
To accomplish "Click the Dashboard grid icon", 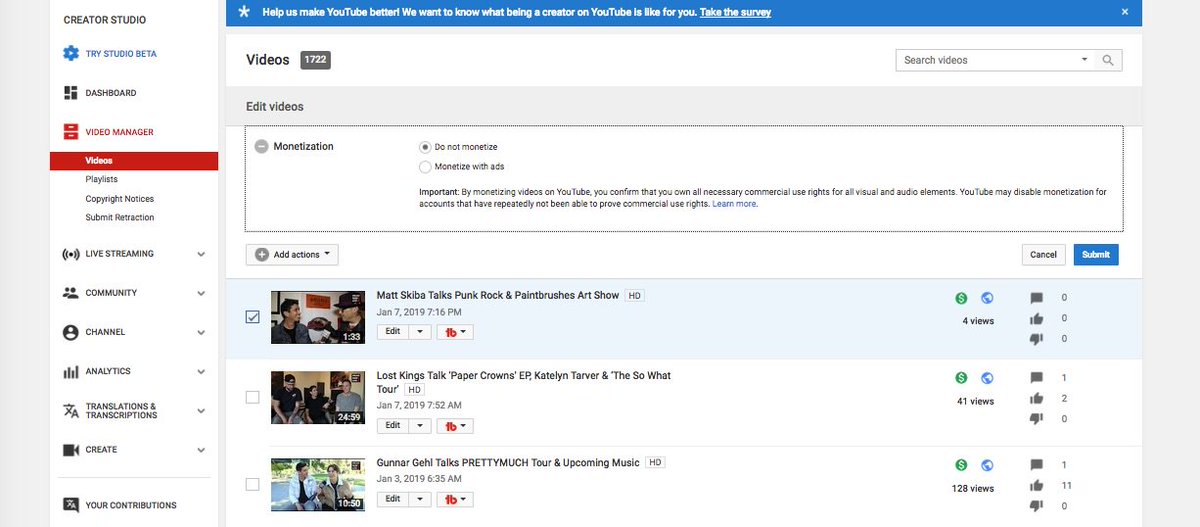I will [70, 93].
